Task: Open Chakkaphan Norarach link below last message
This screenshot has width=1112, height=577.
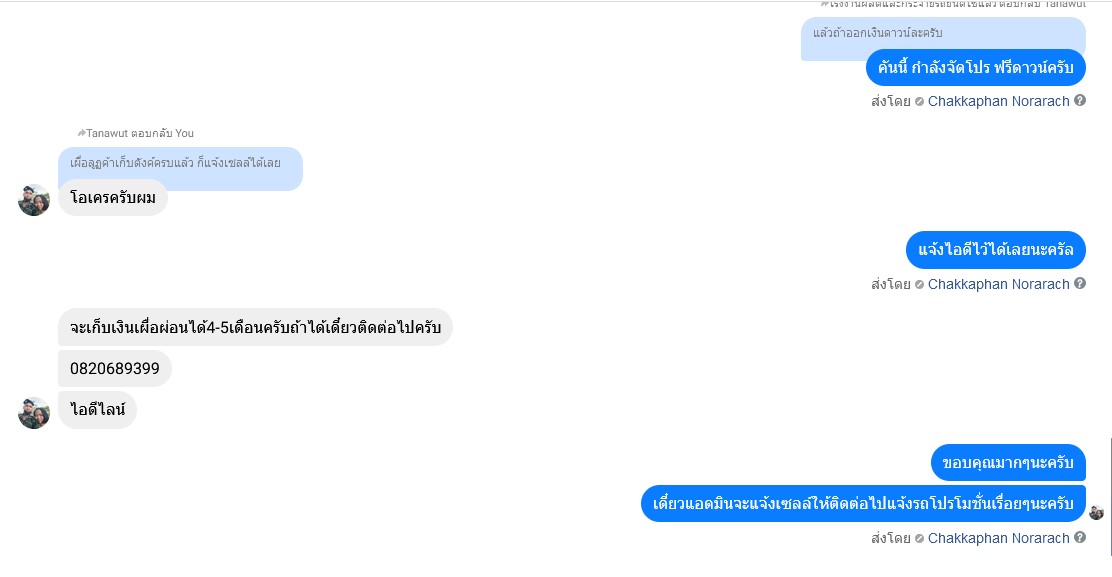Action: tap(998, 538)
